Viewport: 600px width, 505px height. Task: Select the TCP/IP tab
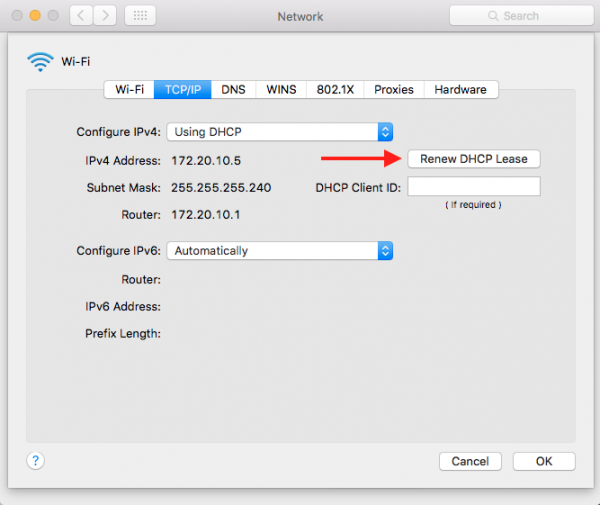(x=183, y=90)
